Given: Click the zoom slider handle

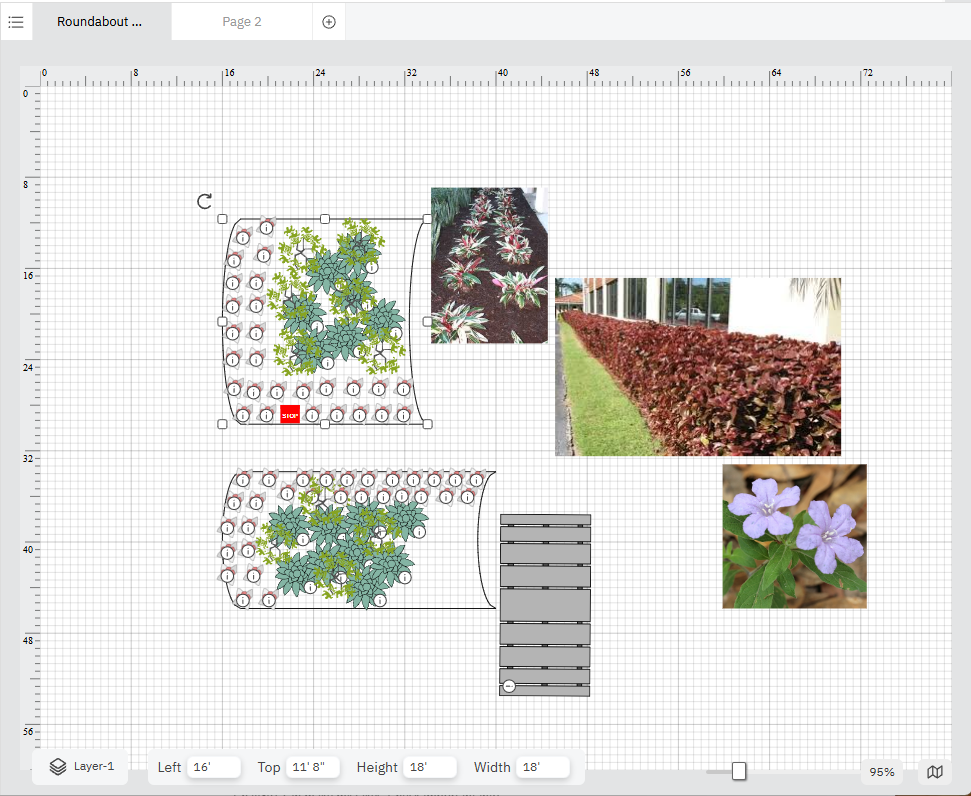Looking at the screenshot, I should (738, 771).
